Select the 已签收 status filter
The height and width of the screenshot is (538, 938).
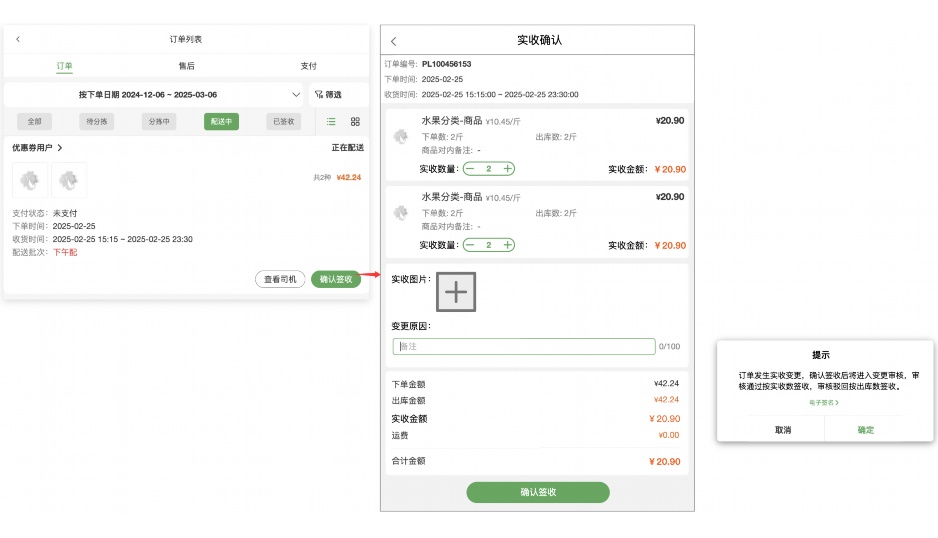284,121
